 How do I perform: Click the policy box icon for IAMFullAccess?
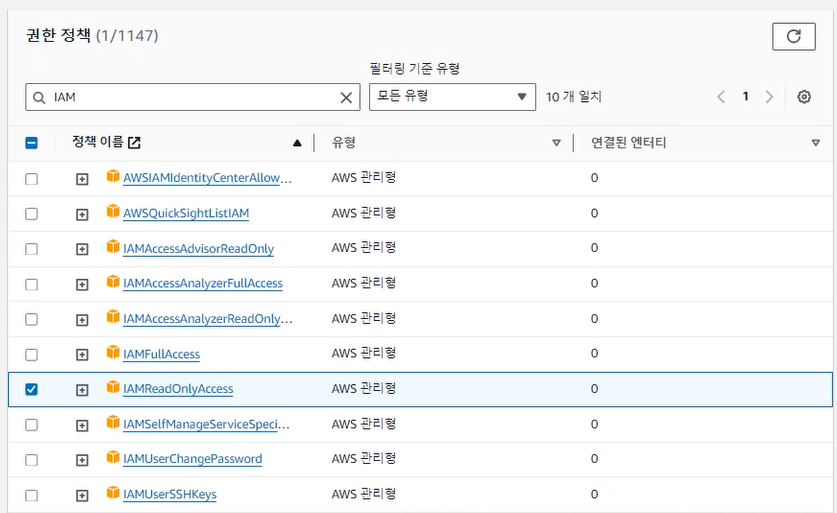tap(113, 352)
